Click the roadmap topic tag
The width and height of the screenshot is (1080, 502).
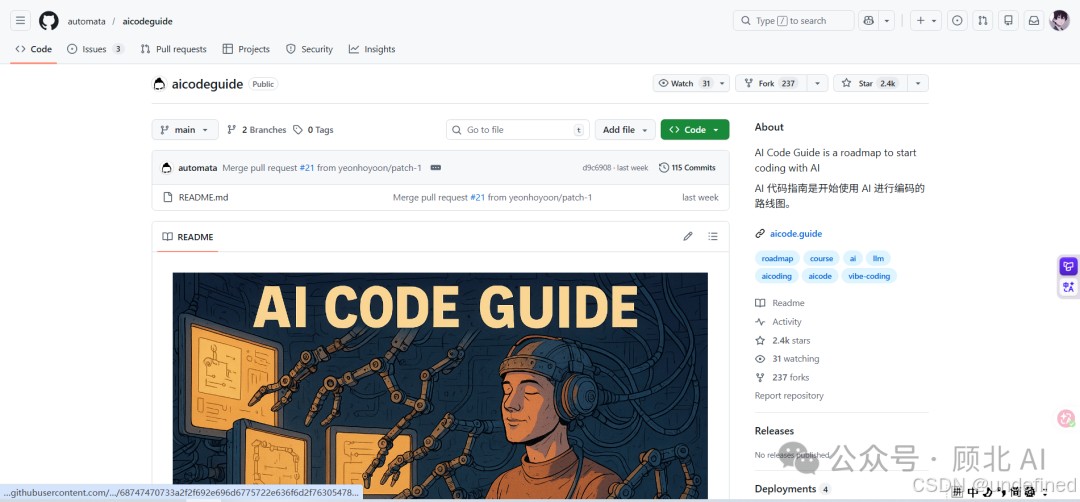[x=777, y=258]
